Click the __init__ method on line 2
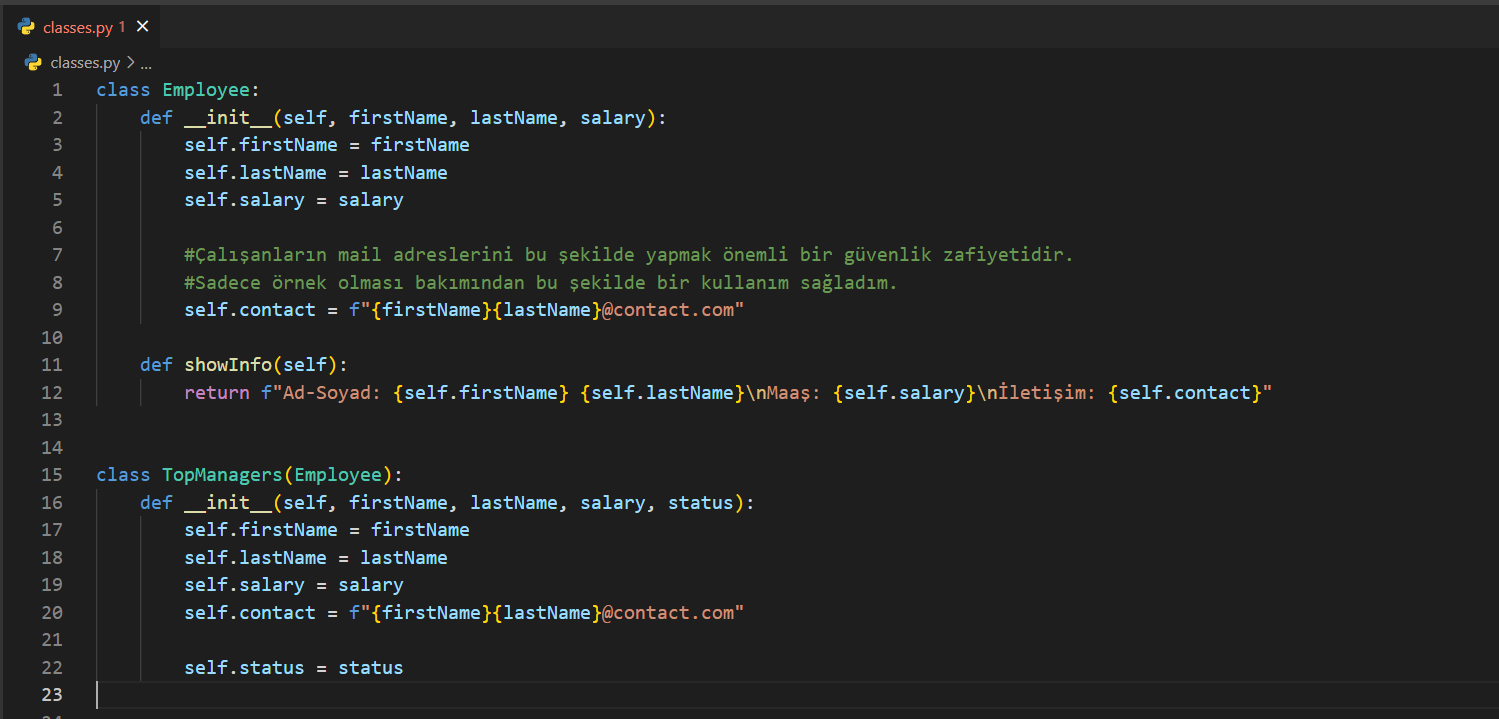 (227, 118)
